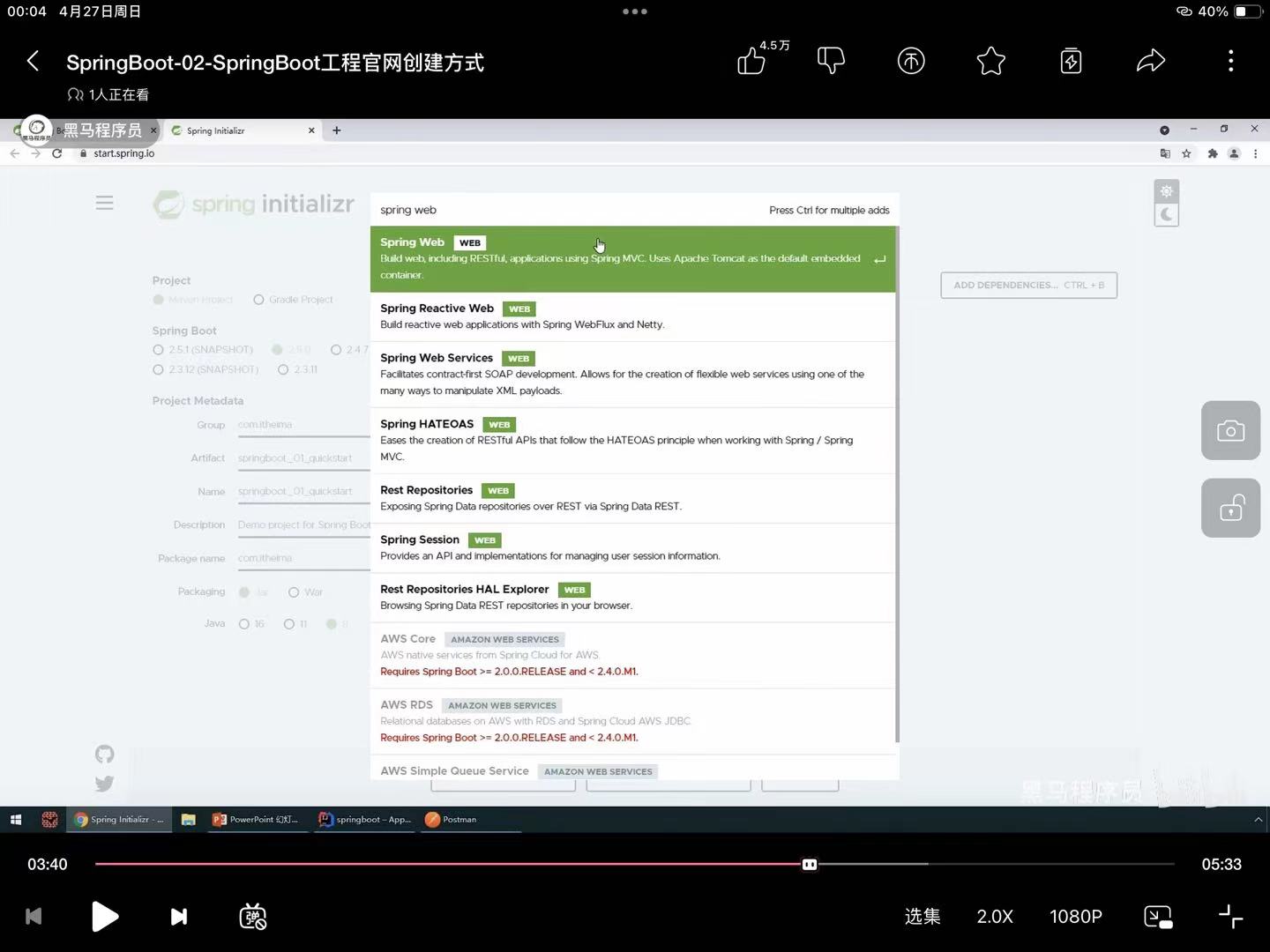Select the Gradle Project radio button
Image resolution: width=1270 pixels, height=952 pixels.
[258, 300]
